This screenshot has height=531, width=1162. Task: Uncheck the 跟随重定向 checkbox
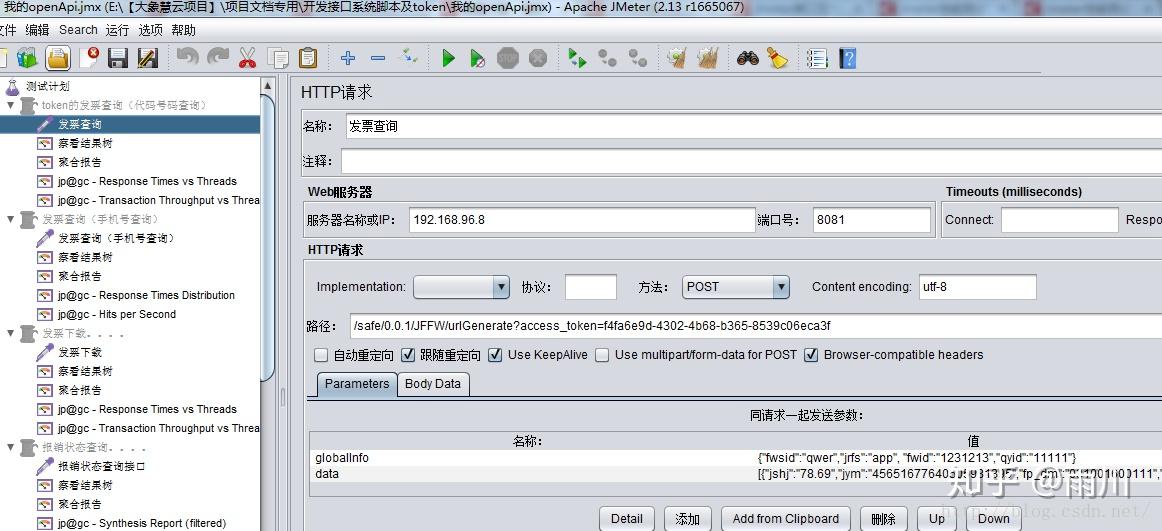[408, 355]
